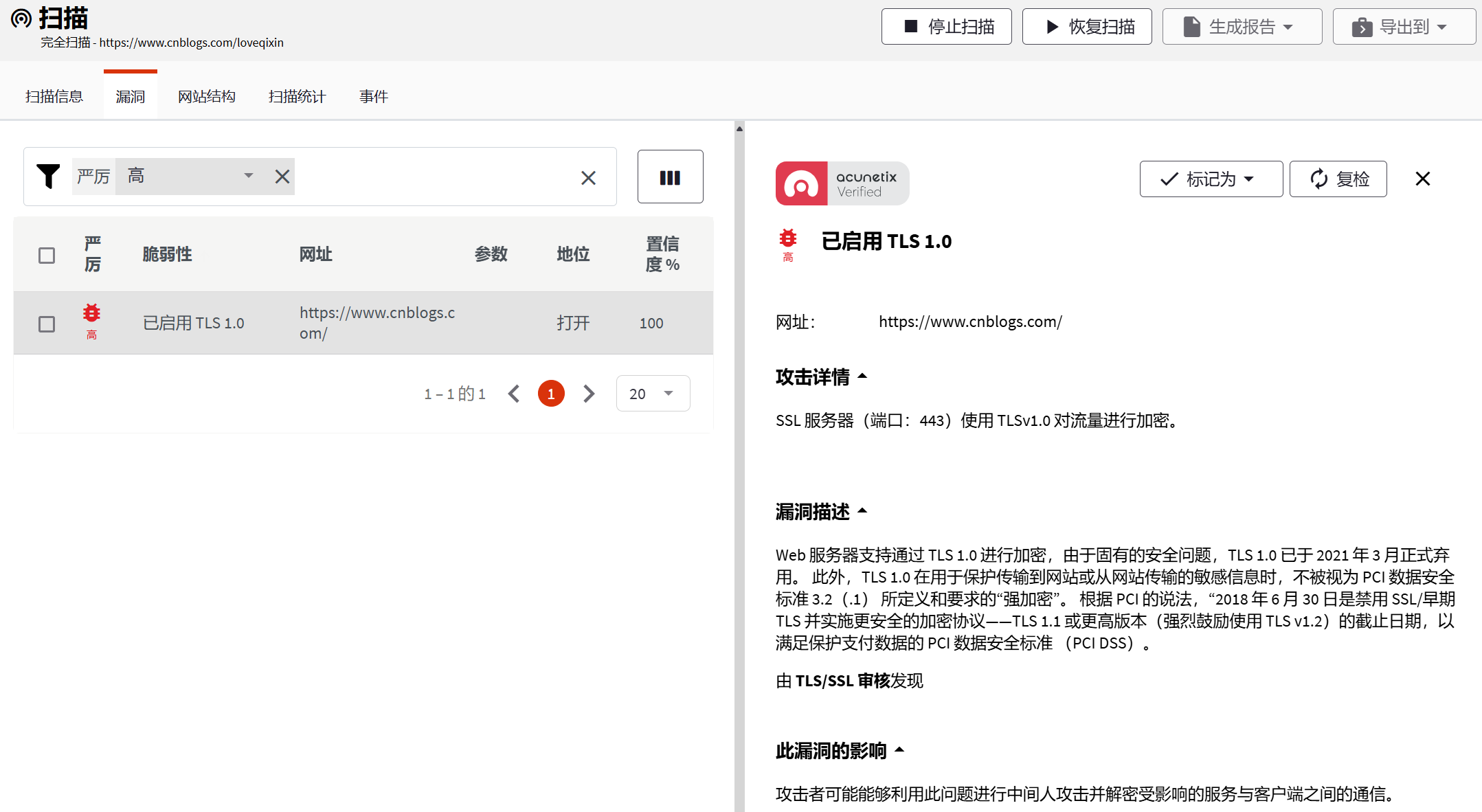This screenshot has height=812, width=1482.
Task: Click the briefcase icon on 导出到
Action: tap(1361, 25)
